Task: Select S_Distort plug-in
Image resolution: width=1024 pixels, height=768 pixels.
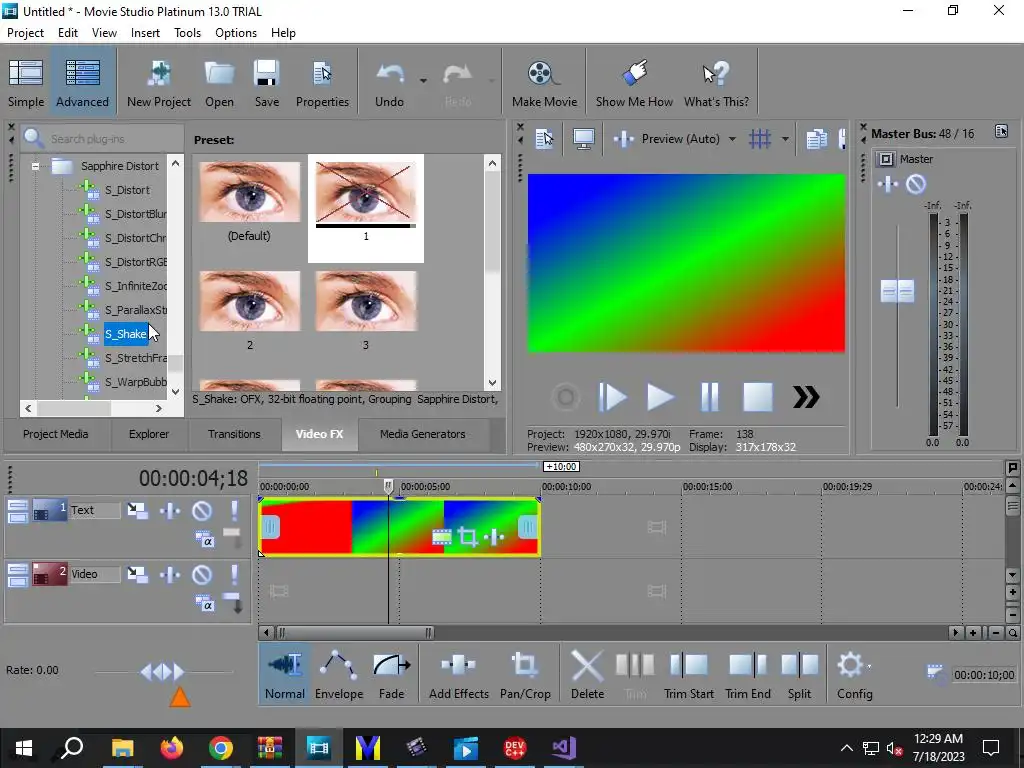Action: [127, 190]
